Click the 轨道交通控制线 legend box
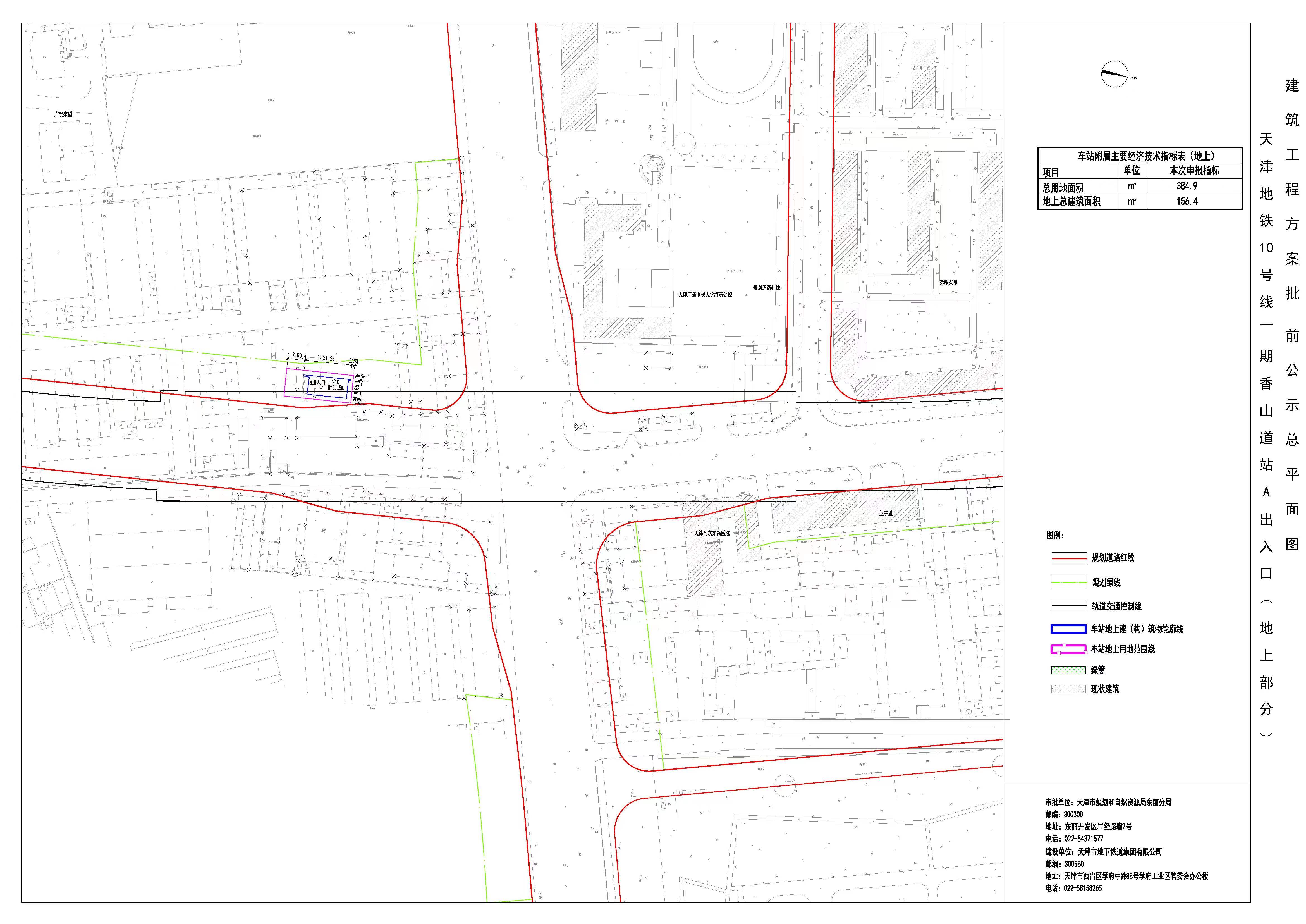The image size is (1306, 924). (x=1069, y=606)
